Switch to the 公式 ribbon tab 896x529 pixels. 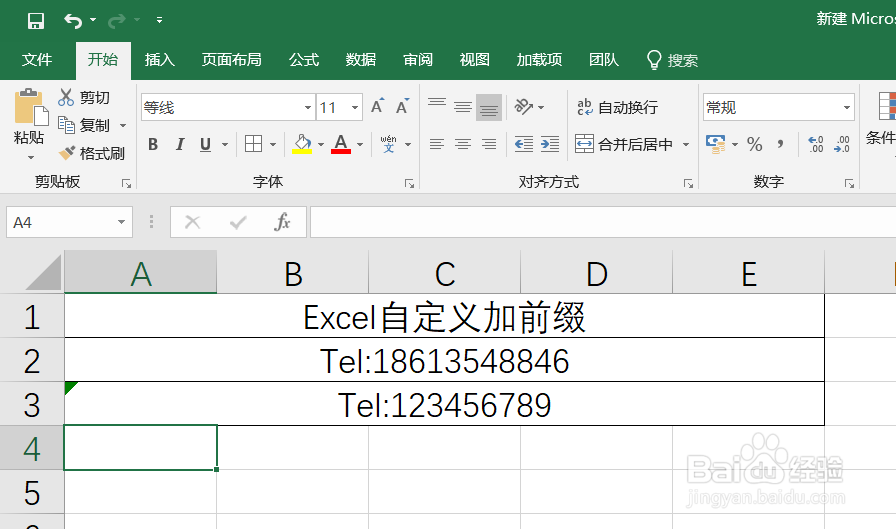(303, 59)
